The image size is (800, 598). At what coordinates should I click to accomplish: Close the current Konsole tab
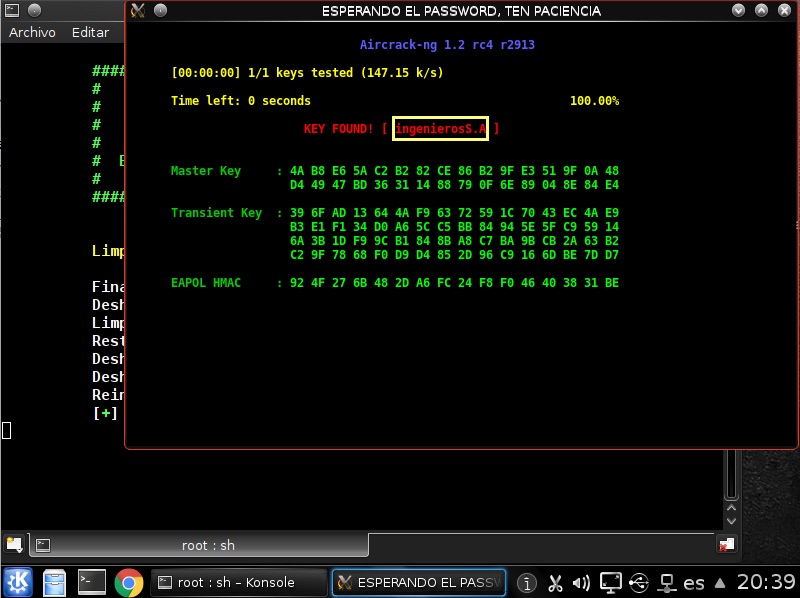point(727,545)
